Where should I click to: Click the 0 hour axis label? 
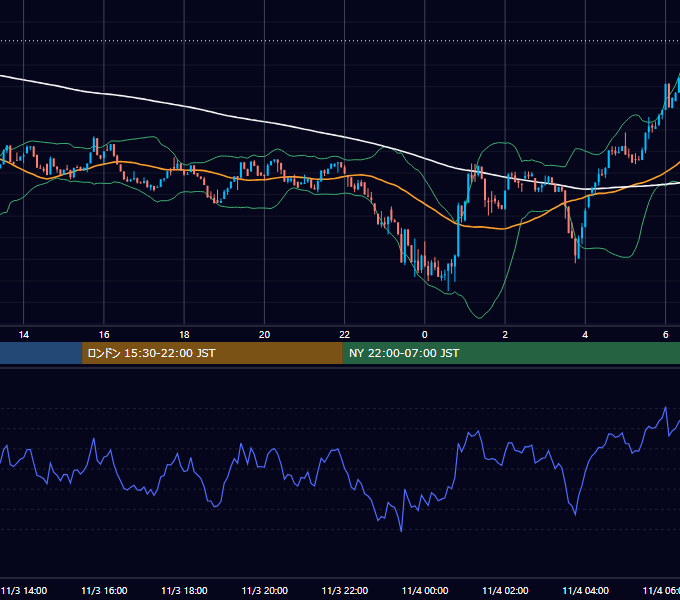pos(425,335)
